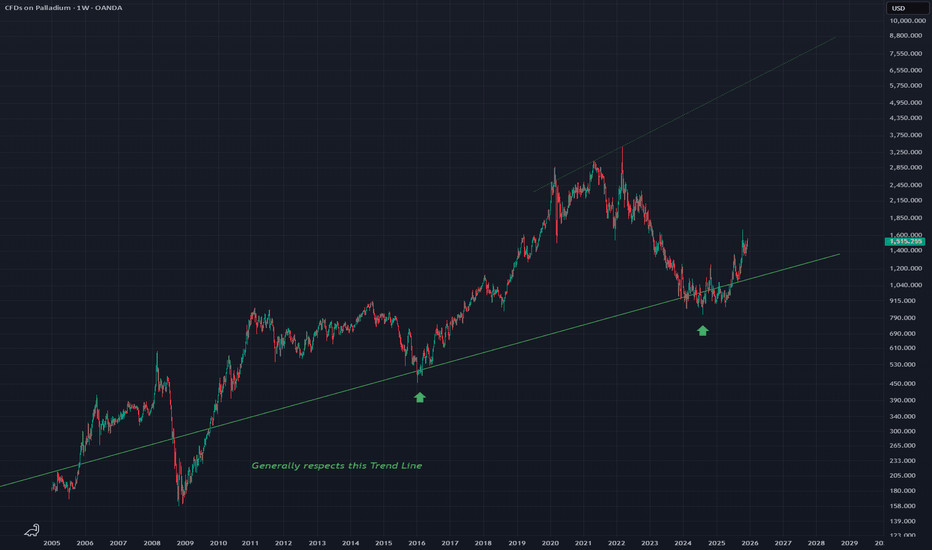Click the 2009 label on time axis
The image size is (932, 550).
[x=184, y=542]
